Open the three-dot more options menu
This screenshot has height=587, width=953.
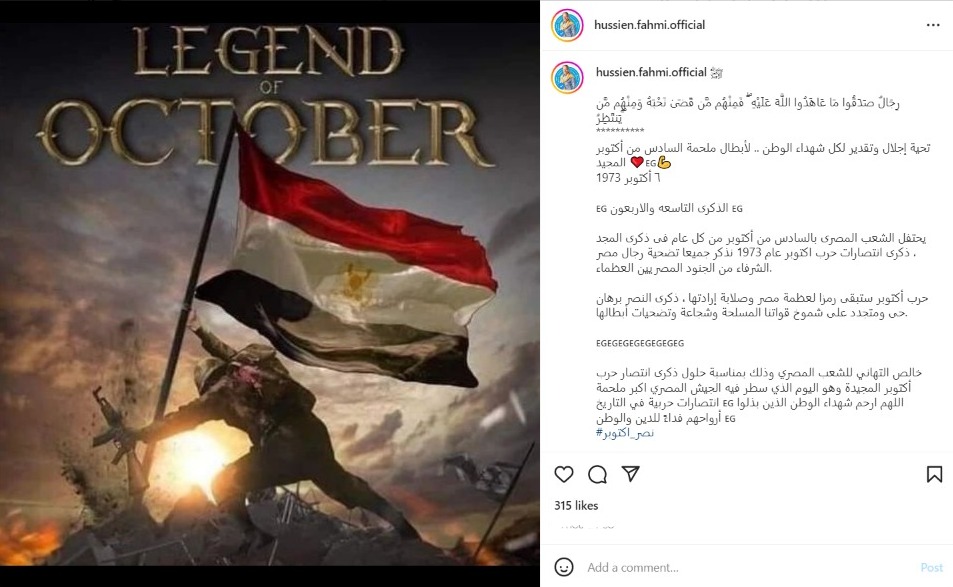pos(933,25)
